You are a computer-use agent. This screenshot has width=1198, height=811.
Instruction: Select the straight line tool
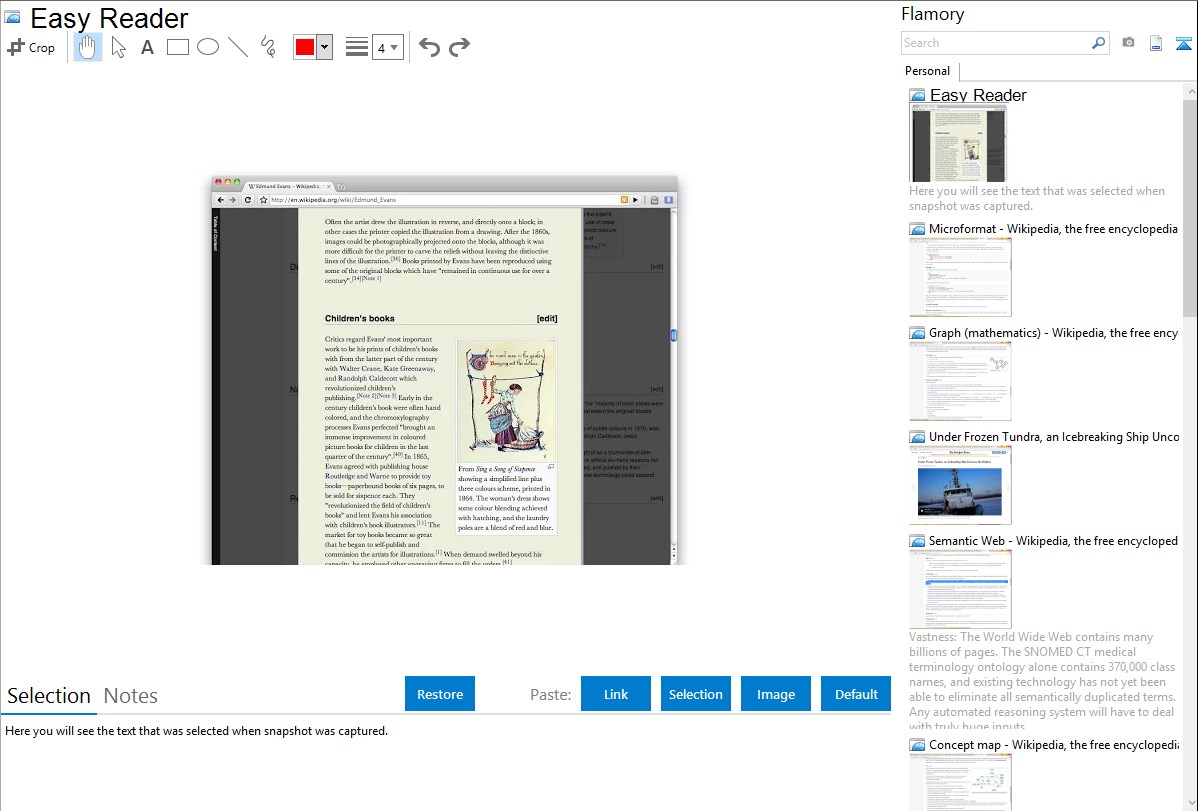pos(238,47)
